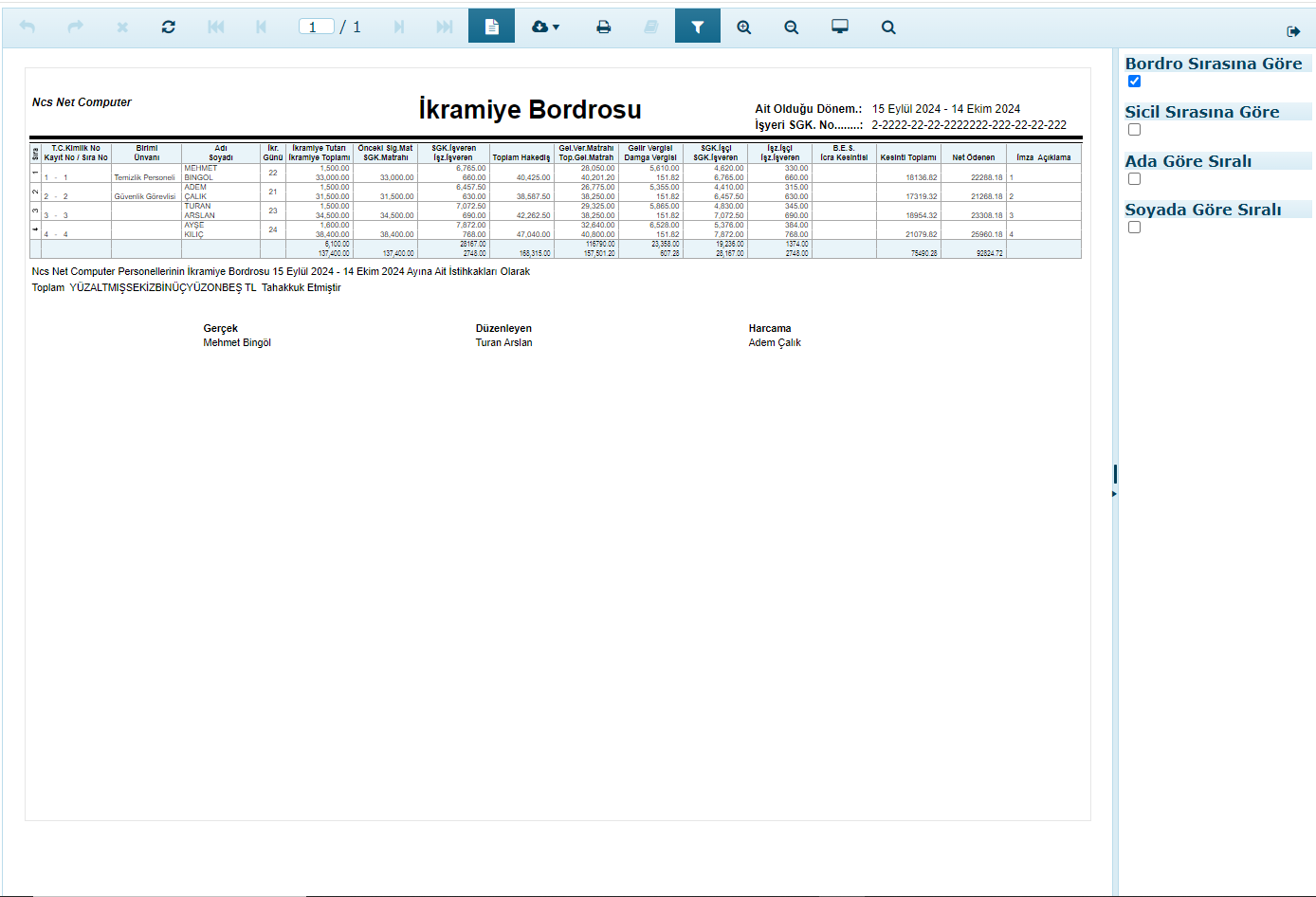
Task: Jump to the last report page
Action: coord(444,27)
